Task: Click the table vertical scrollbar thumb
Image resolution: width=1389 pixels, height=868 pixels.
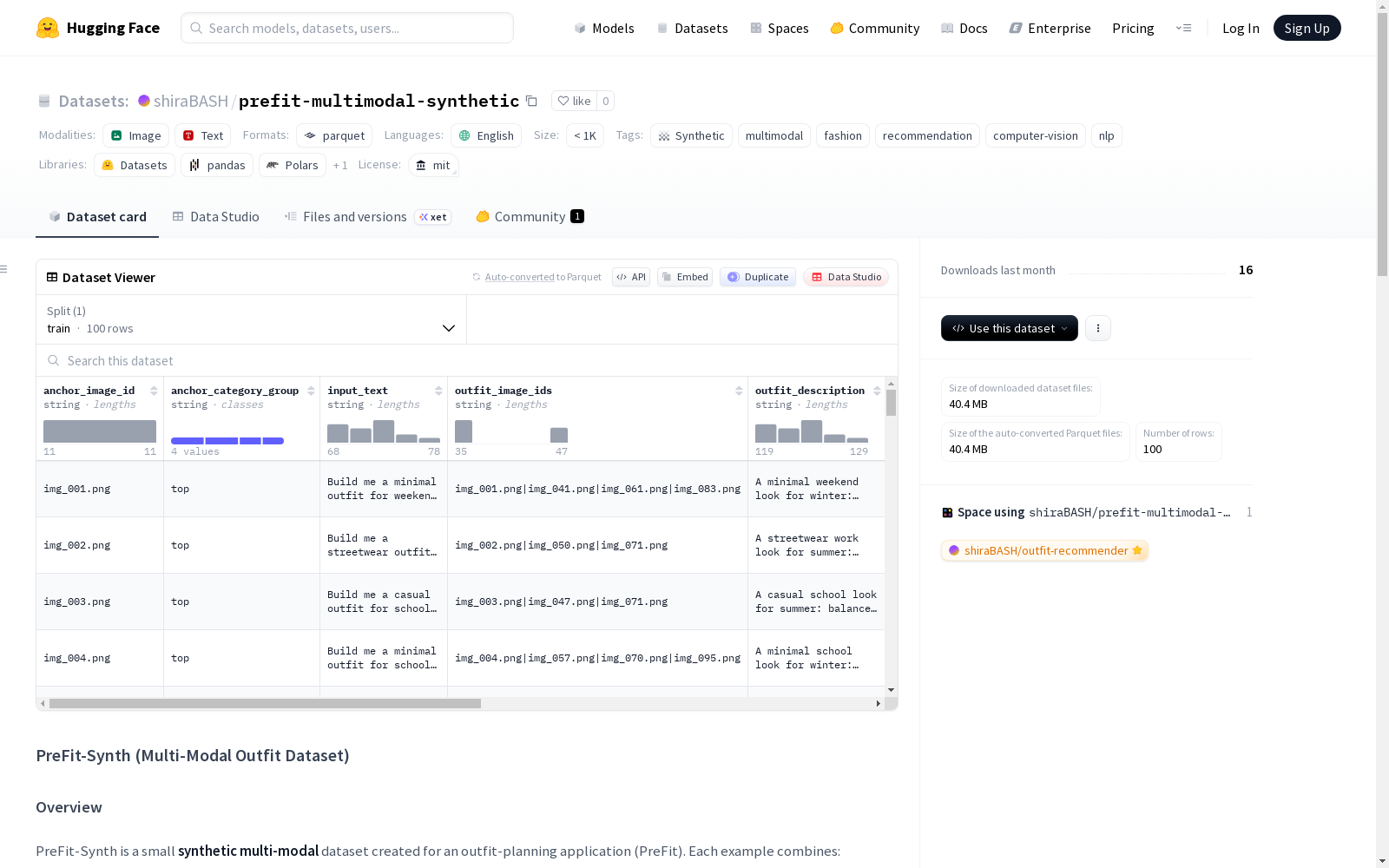Action: click(x=891, y=403)
